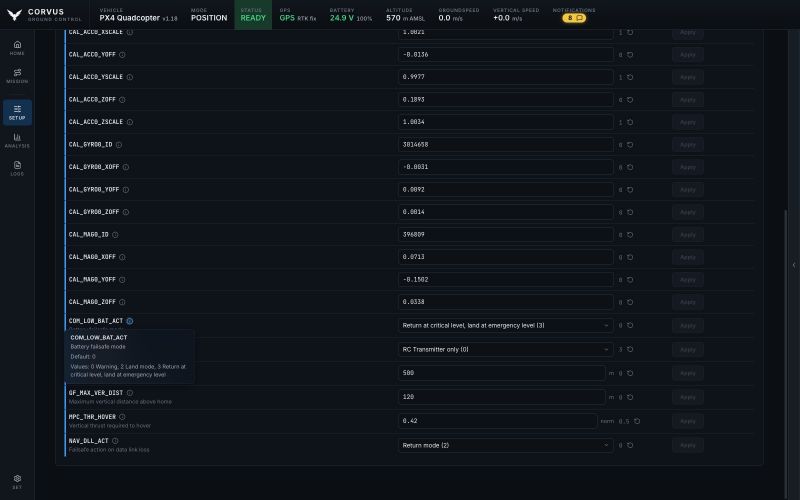This screenshot has height=500, width=800.
Task: Show info for CAL_ACC0_YSCALE
Action: (x=130, y=77)
